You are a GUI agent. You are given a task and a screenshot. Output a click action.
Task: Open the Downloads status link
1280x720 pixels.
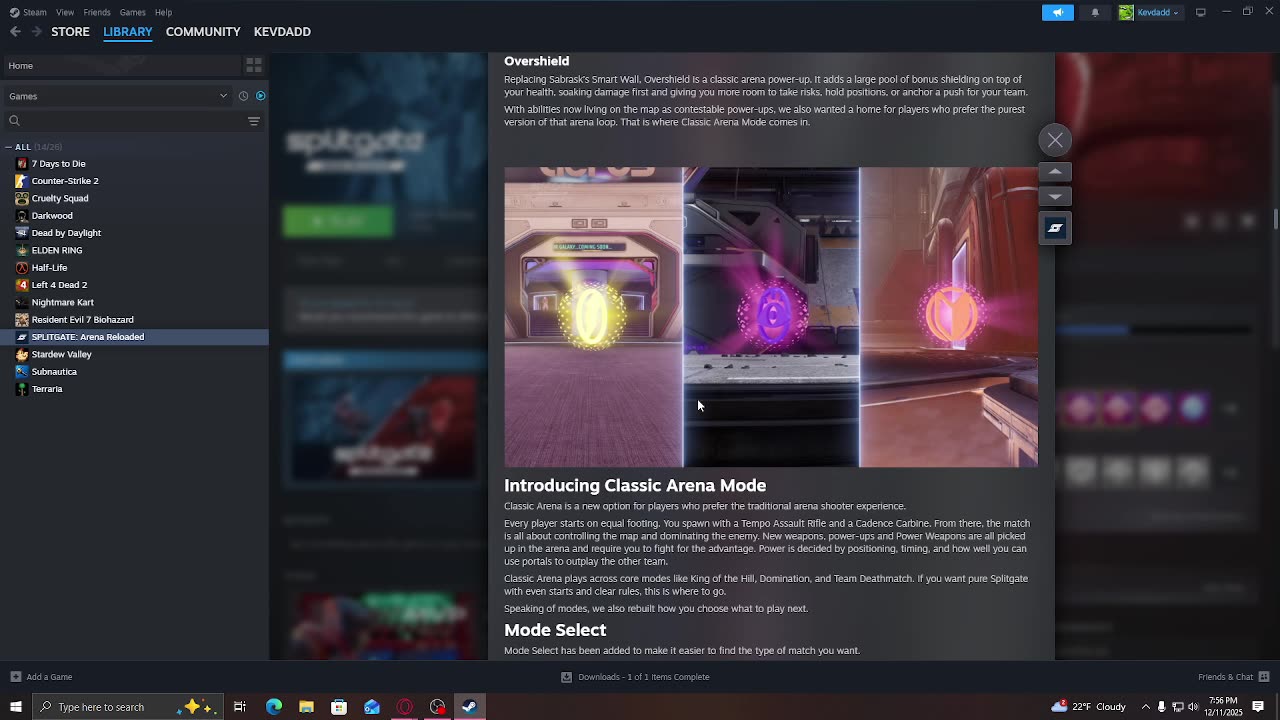(x=635, y=677)
